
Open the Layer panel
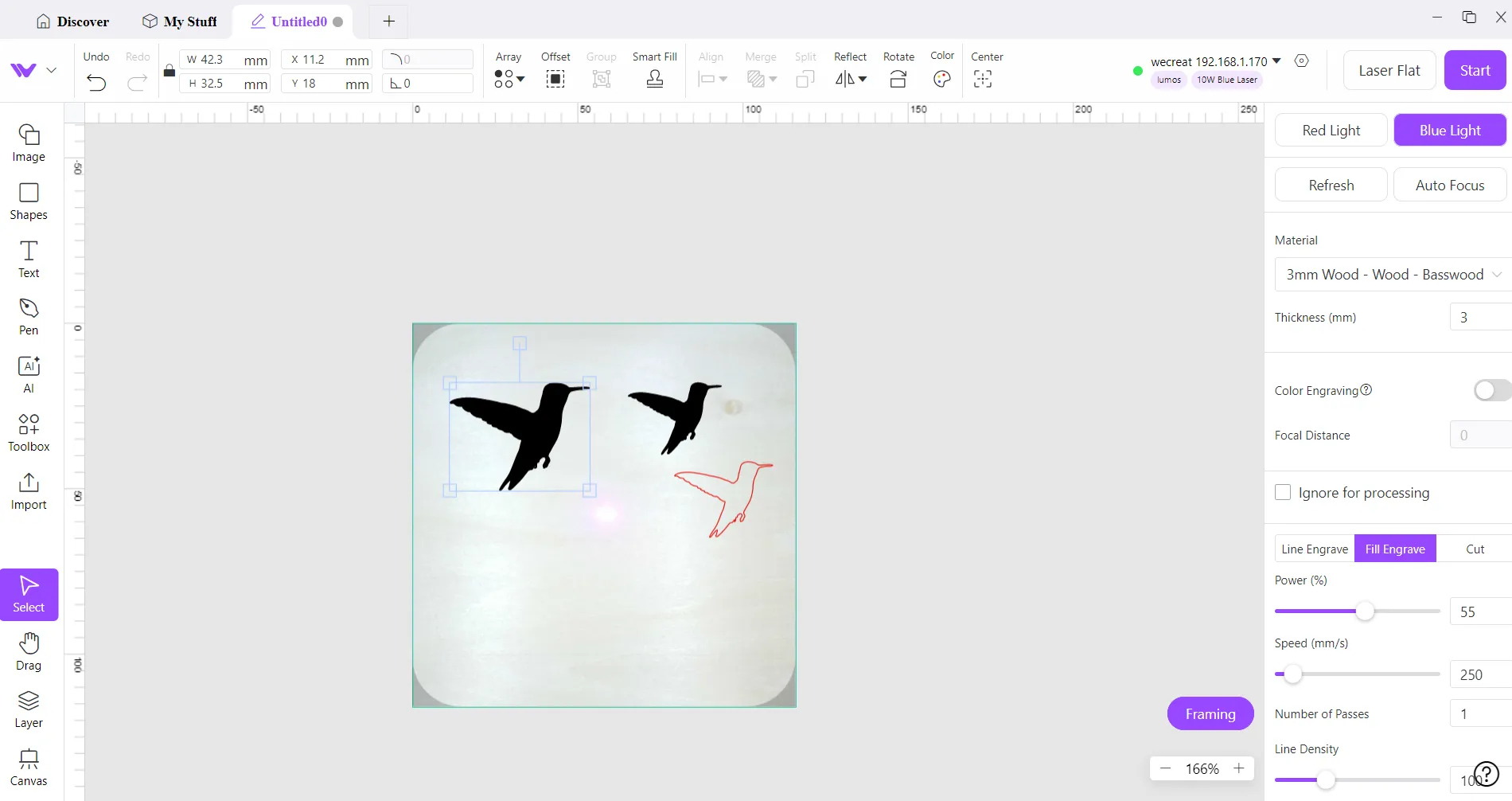tap(29, 709)
